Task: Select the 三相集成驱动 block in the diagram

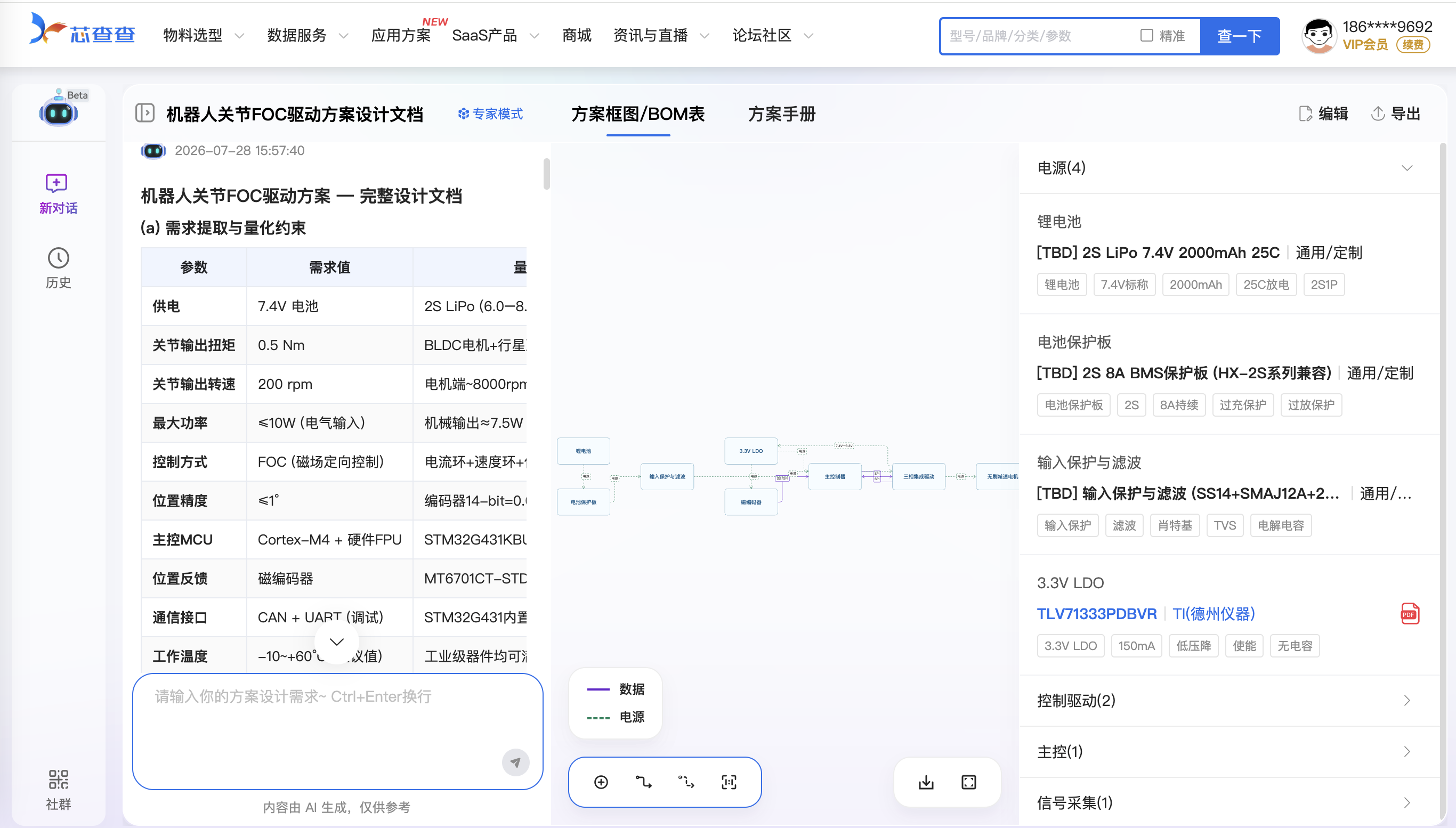Action: [919, 476]
